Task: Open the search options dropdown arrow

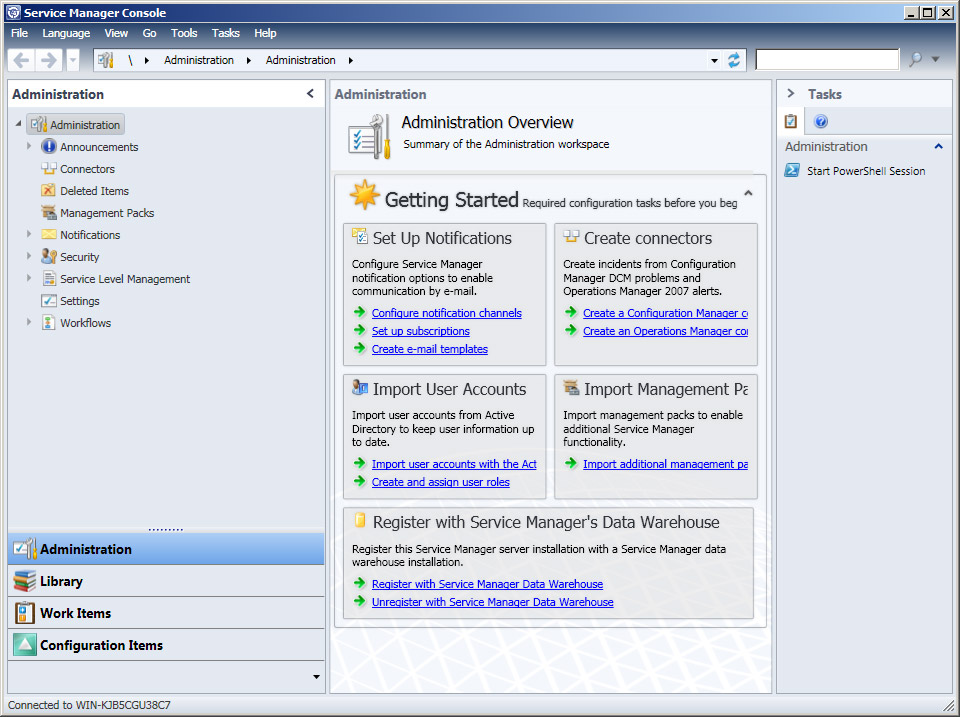Action: click(936, 59)
